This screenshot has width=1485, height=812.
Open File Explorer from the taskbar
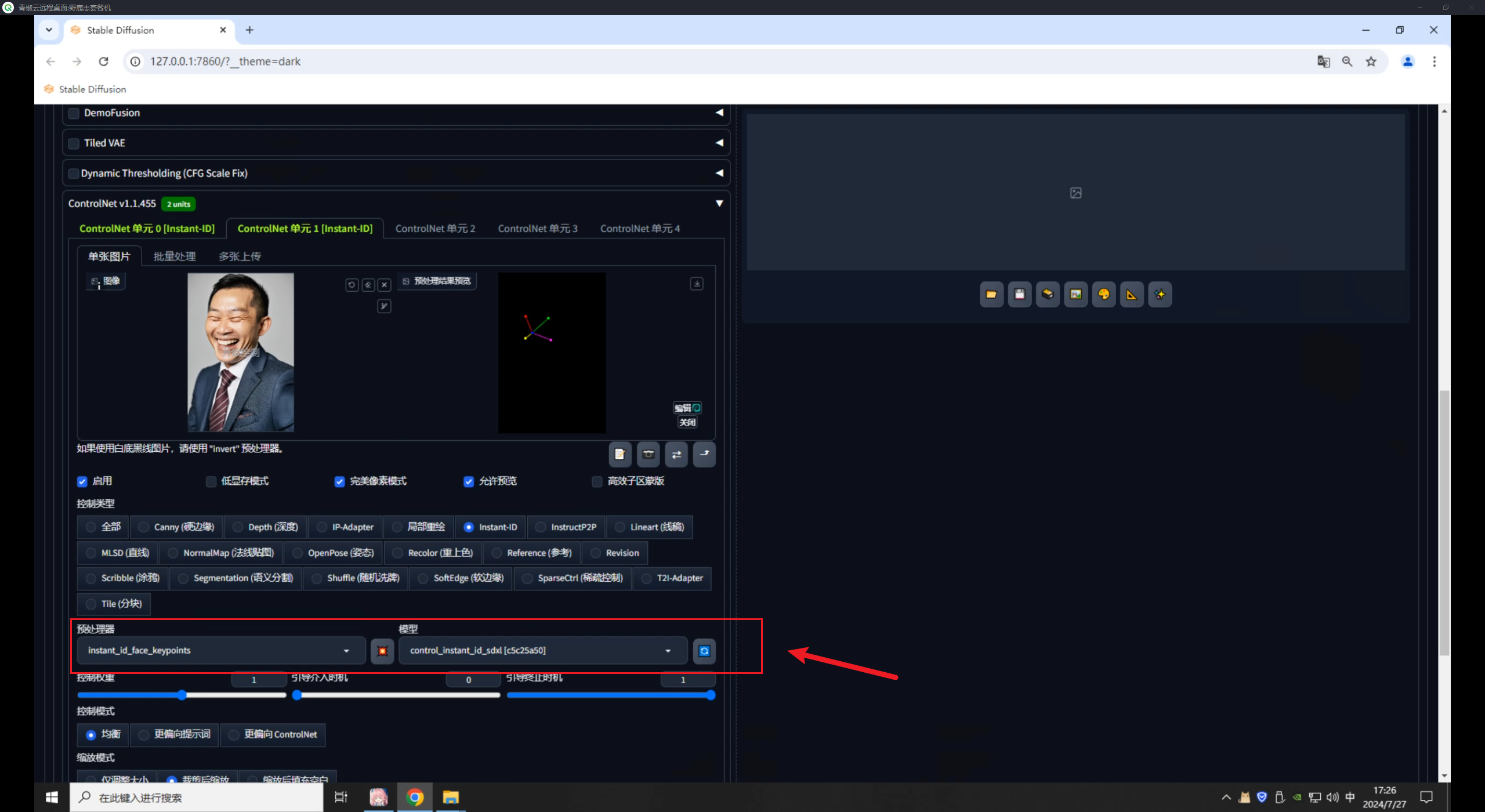click(x=451, y=797)
